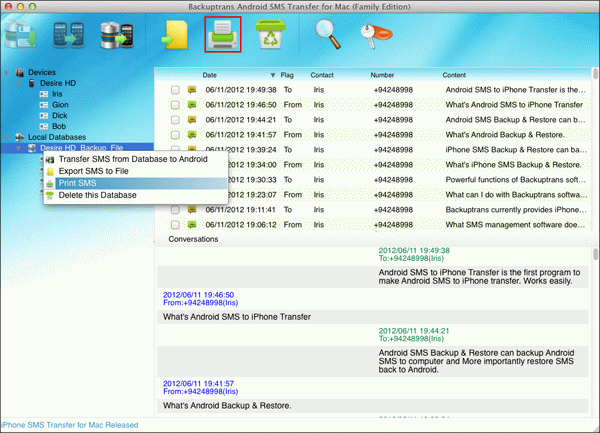
Task: Click the Local Databases icon in the sidebar
Action: click(20, 137)
